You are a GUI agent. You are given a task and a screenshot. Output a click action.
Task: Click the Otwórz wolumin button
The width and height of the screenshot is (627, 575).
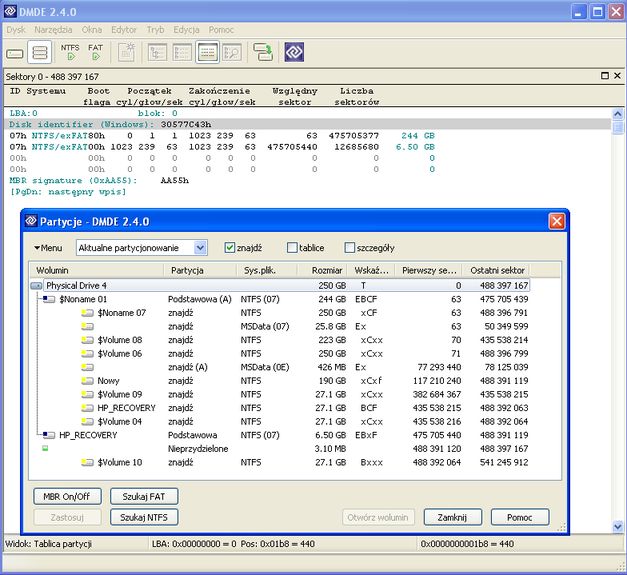point(378,517)
